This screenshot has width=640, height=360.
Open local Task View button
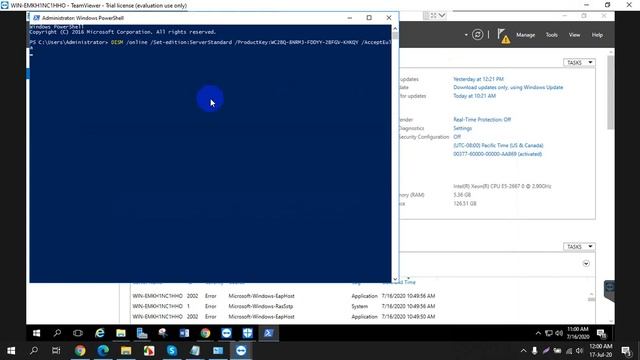point(56,350)
